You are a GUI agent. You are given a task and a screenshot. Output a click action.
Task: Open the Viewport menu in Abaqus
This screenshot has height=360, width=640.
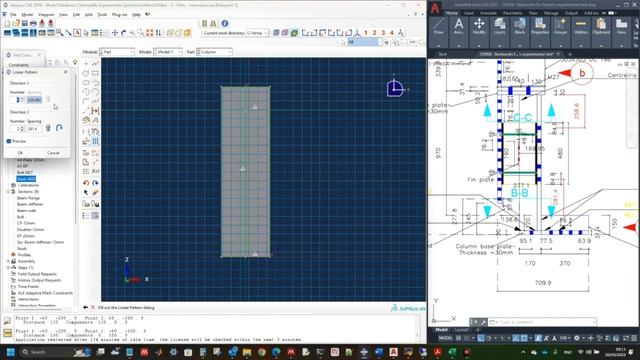(46, 14)
